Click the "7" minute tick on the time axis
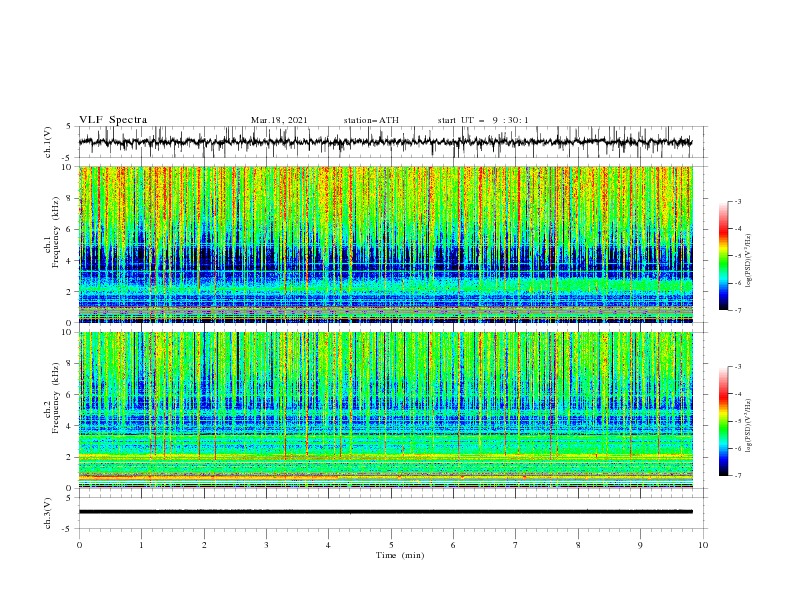The width and height of the screenshot is (792, 612). point(515,545)
